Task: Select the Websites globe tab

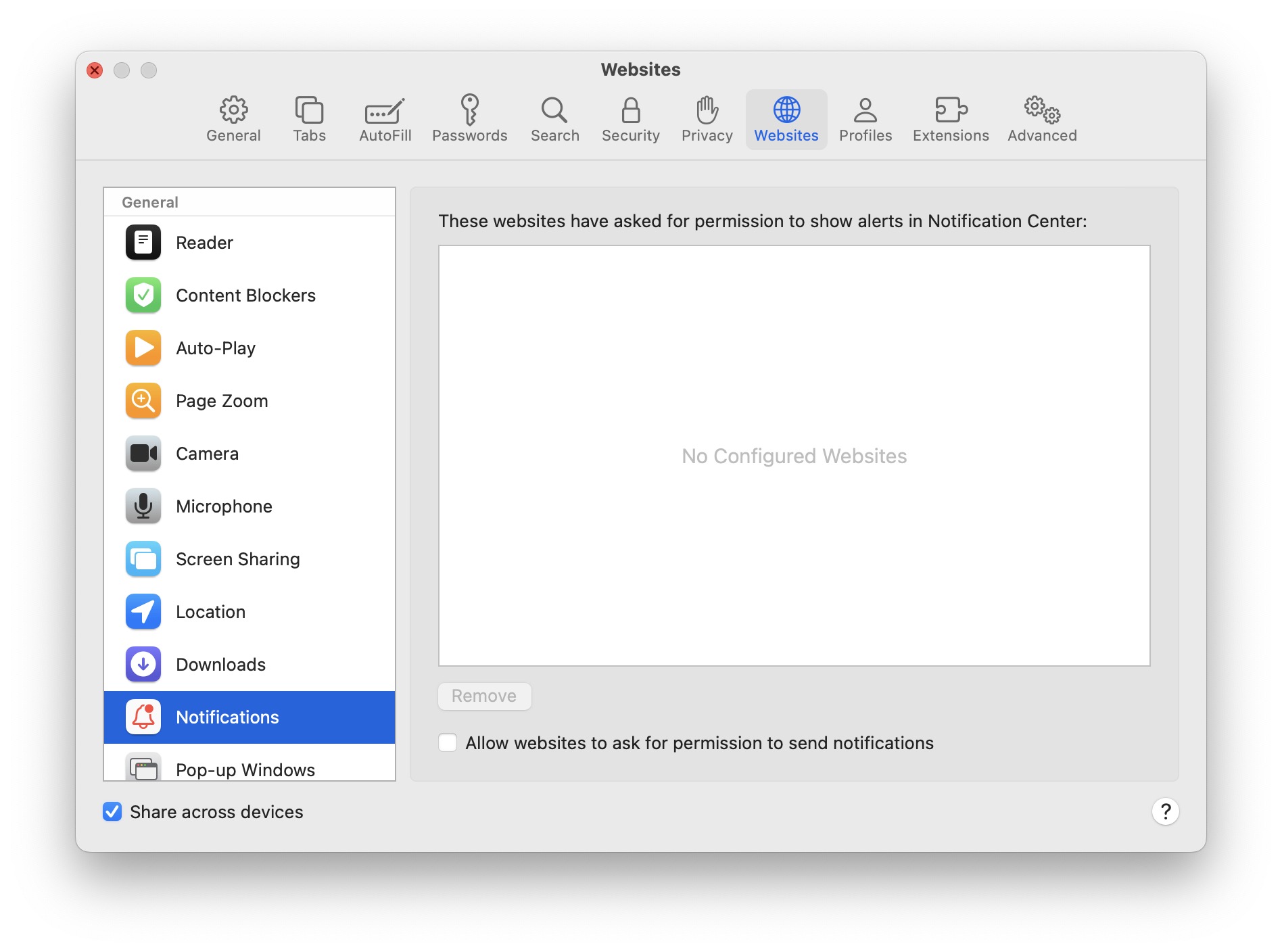Action: tap(786, 120)
